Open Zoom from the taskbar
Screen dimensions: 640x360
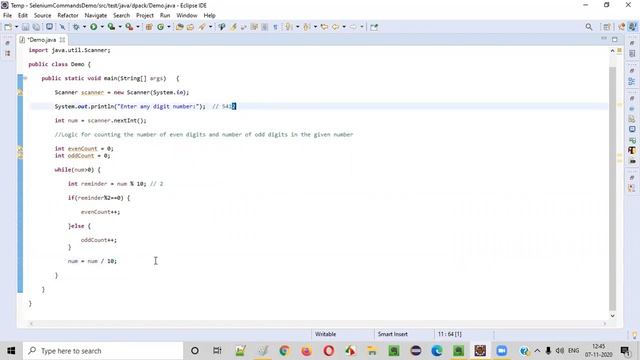pos(502,351)
